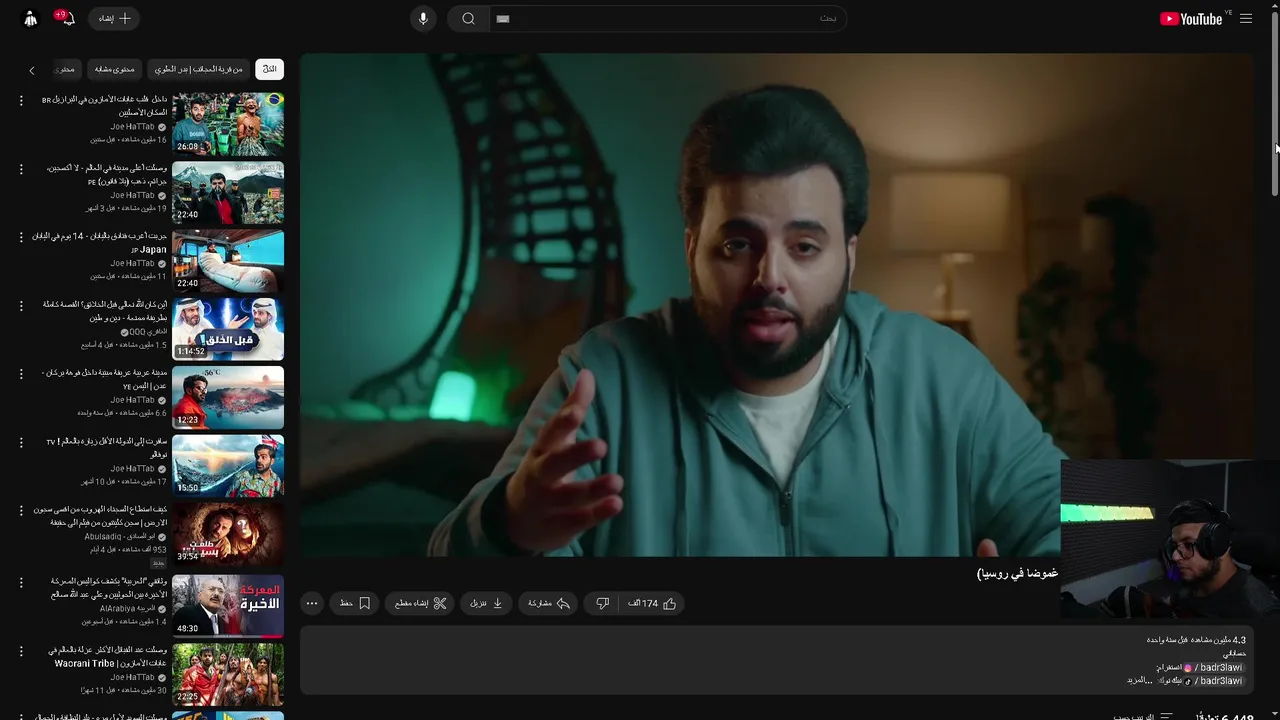The image size is (1280, 720).
Task: Open the AlArabiya channel name link
Action: [127, 608]
